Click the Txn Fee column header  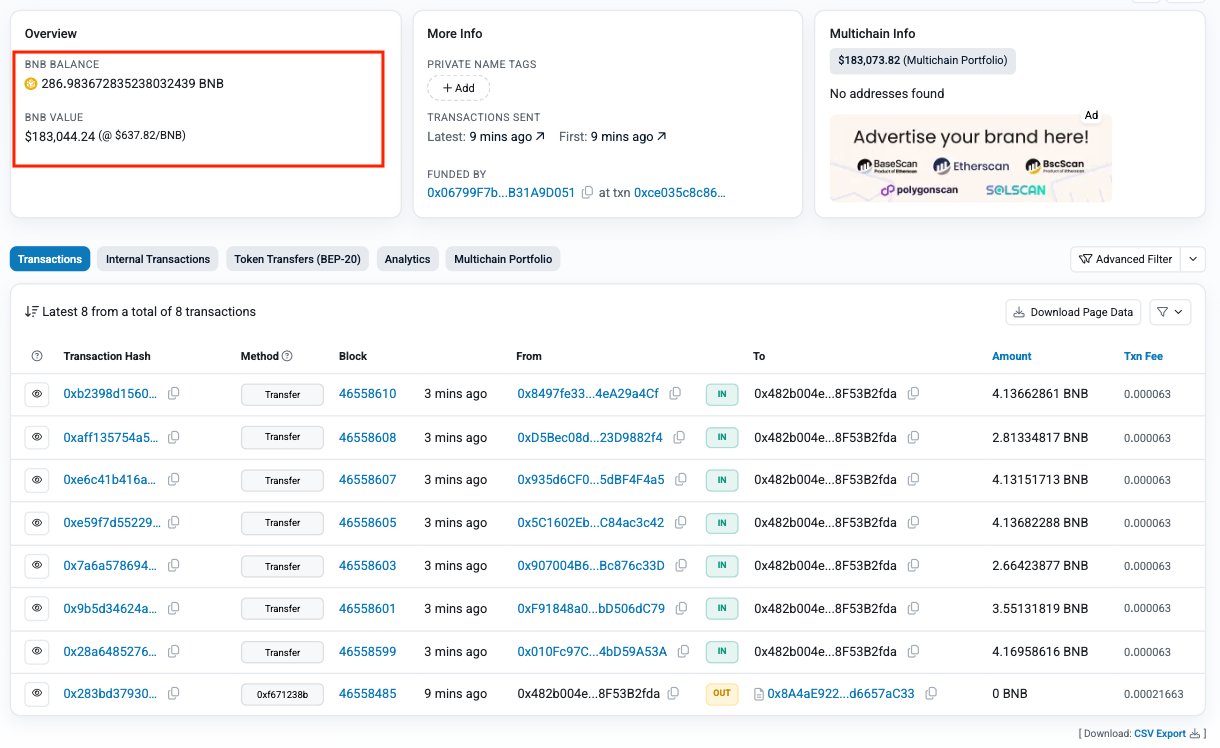coord(1143,356)
